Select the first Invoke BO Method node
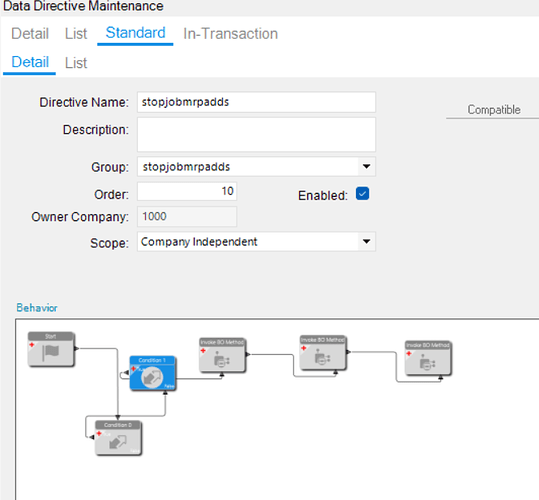The height and width of the screenshot is (500, 539). (222, 355)
